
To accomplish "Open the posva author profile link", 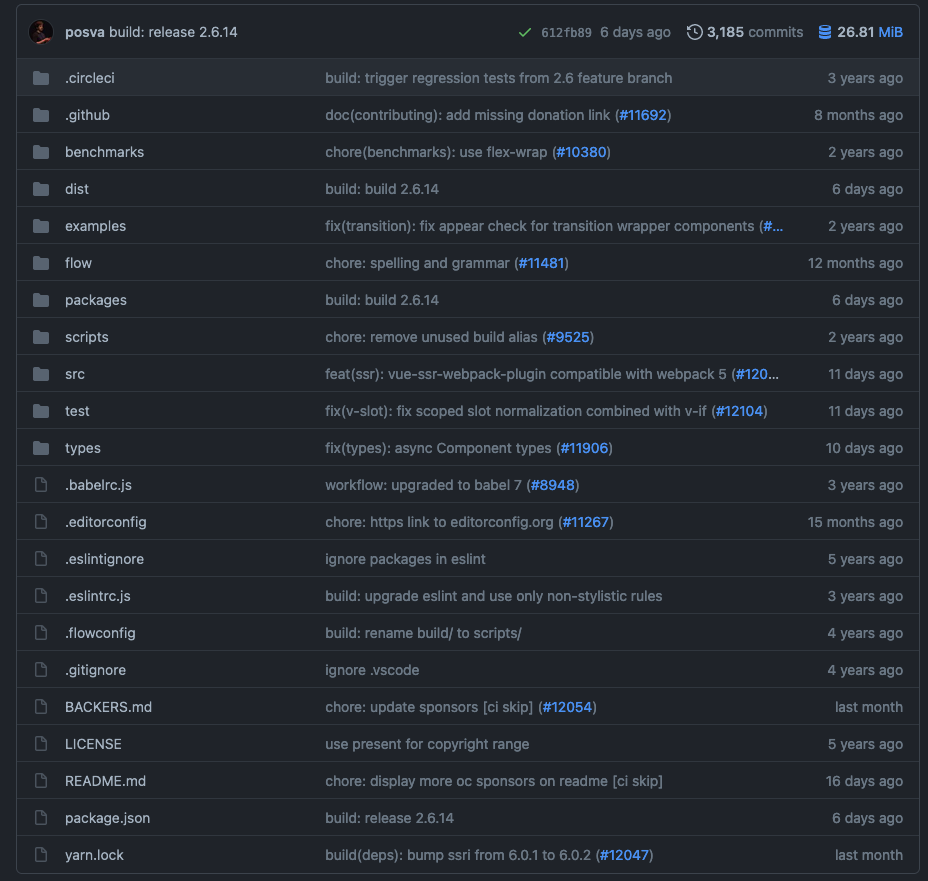I will click(x=85, y=32).
